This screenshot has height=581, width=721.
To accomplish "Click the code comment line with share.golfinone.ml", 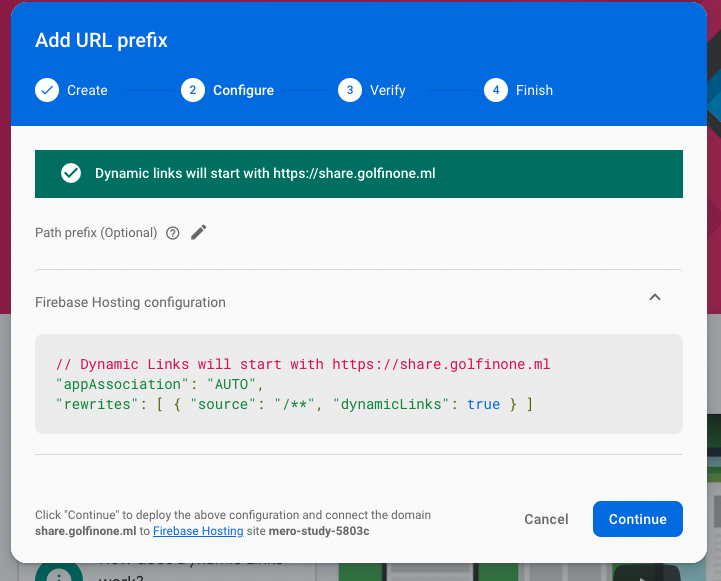I will click(303, 365).
